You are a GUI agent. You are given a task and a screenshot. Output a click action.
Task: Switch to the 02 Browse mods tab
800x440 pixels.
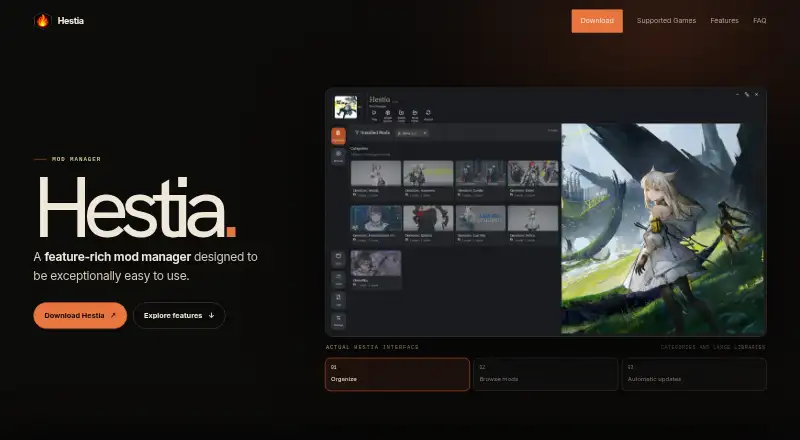545,374
